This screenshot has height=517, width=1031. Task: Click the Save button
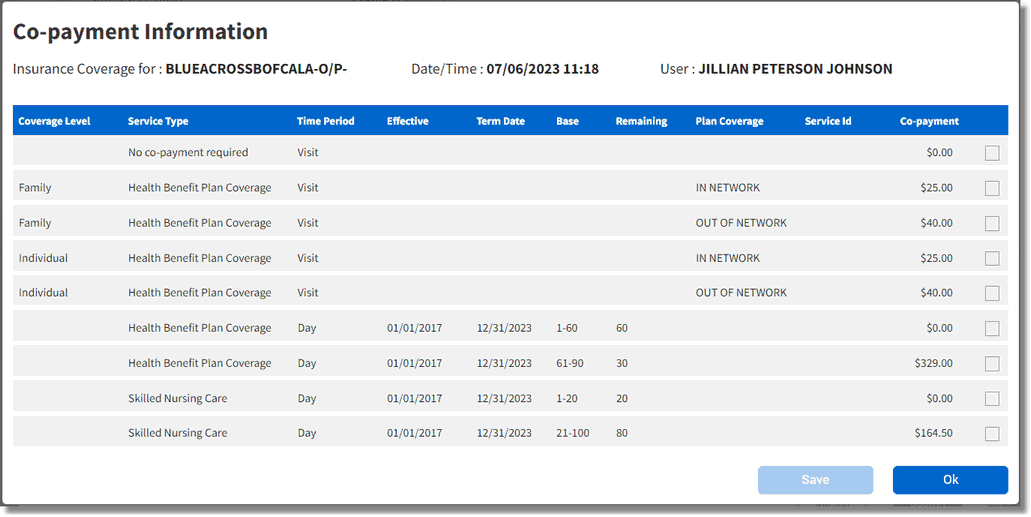815,480
